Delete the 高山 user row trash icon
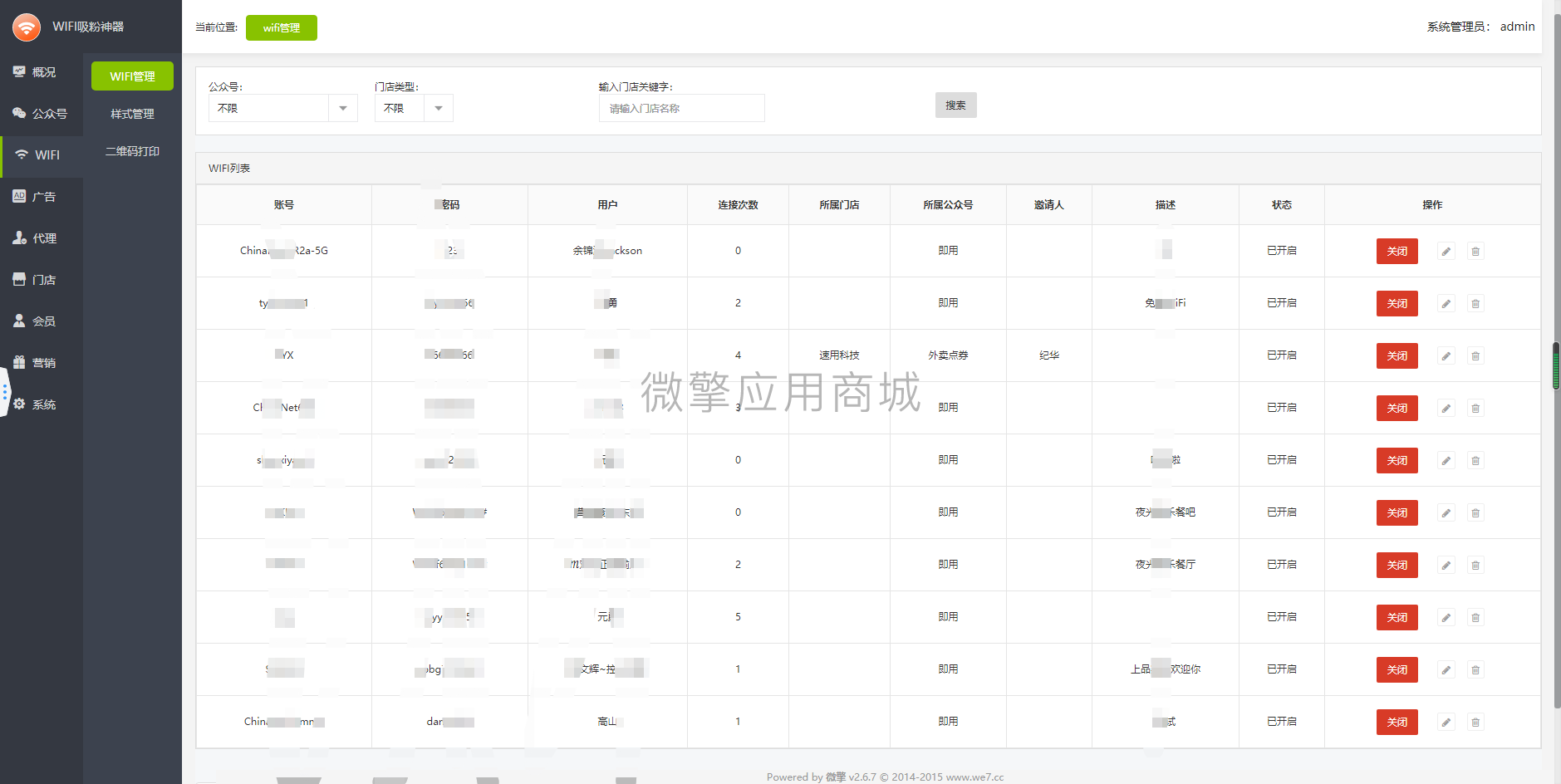The width and height of the screenshot is (1561, 784). pos(1475,722)
